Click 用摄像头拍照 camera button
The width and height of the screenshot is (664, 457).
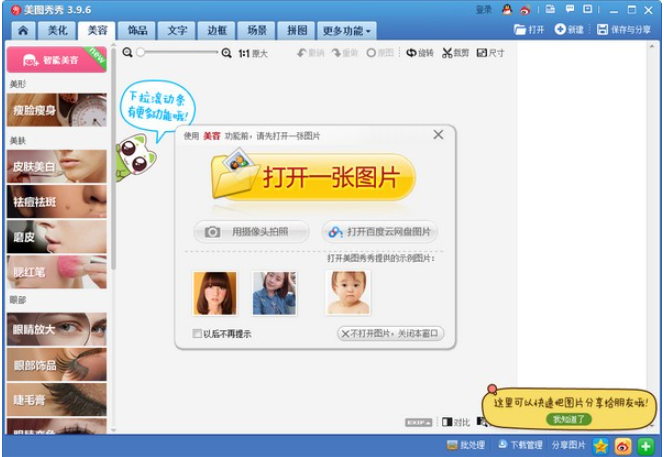[252, 232]
